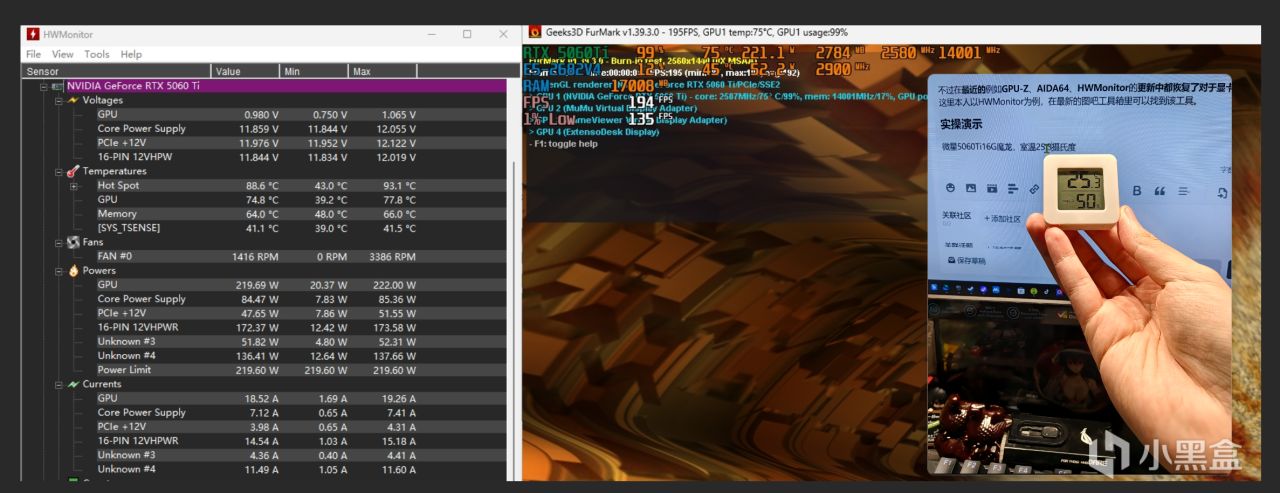Click the Sensor column header

click(x=116, y=71)
